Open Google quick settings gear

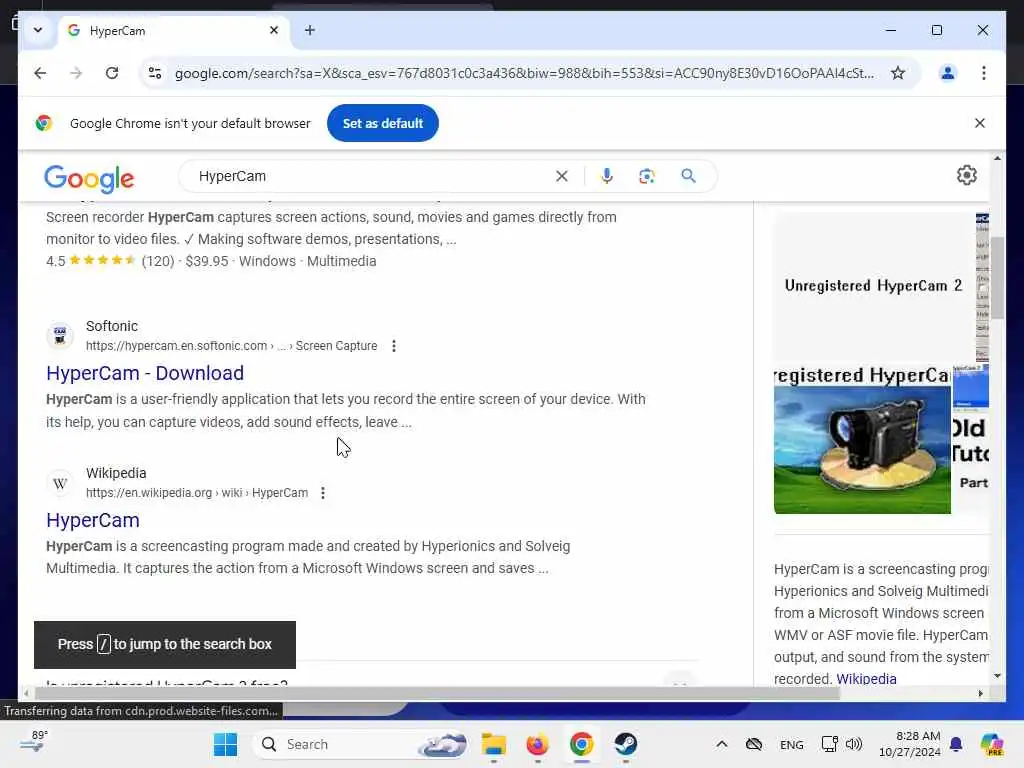(967, 175)
